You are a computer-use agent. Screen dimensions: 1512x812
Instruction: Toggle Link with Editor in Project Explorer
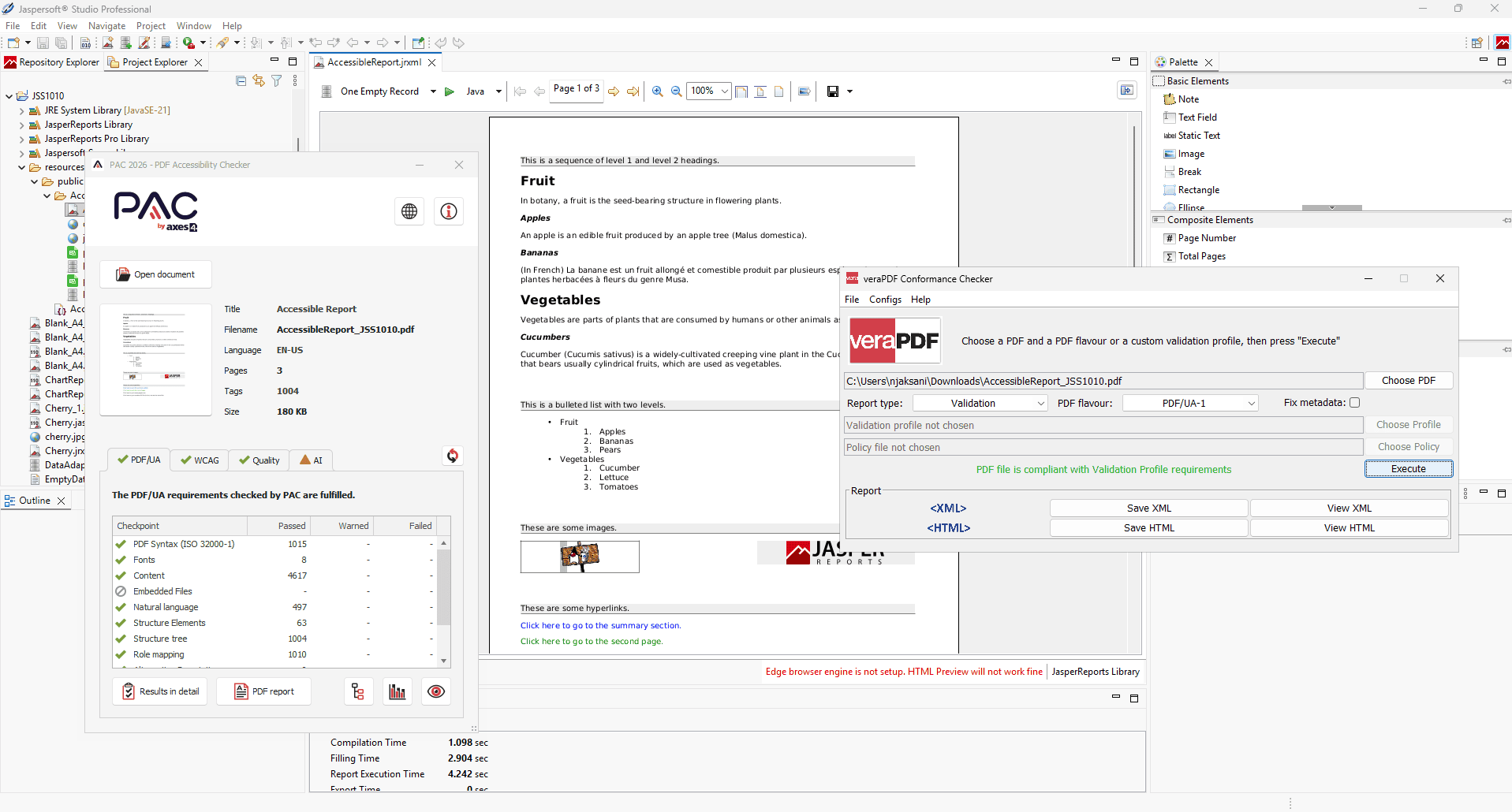(x=259, y=80)
